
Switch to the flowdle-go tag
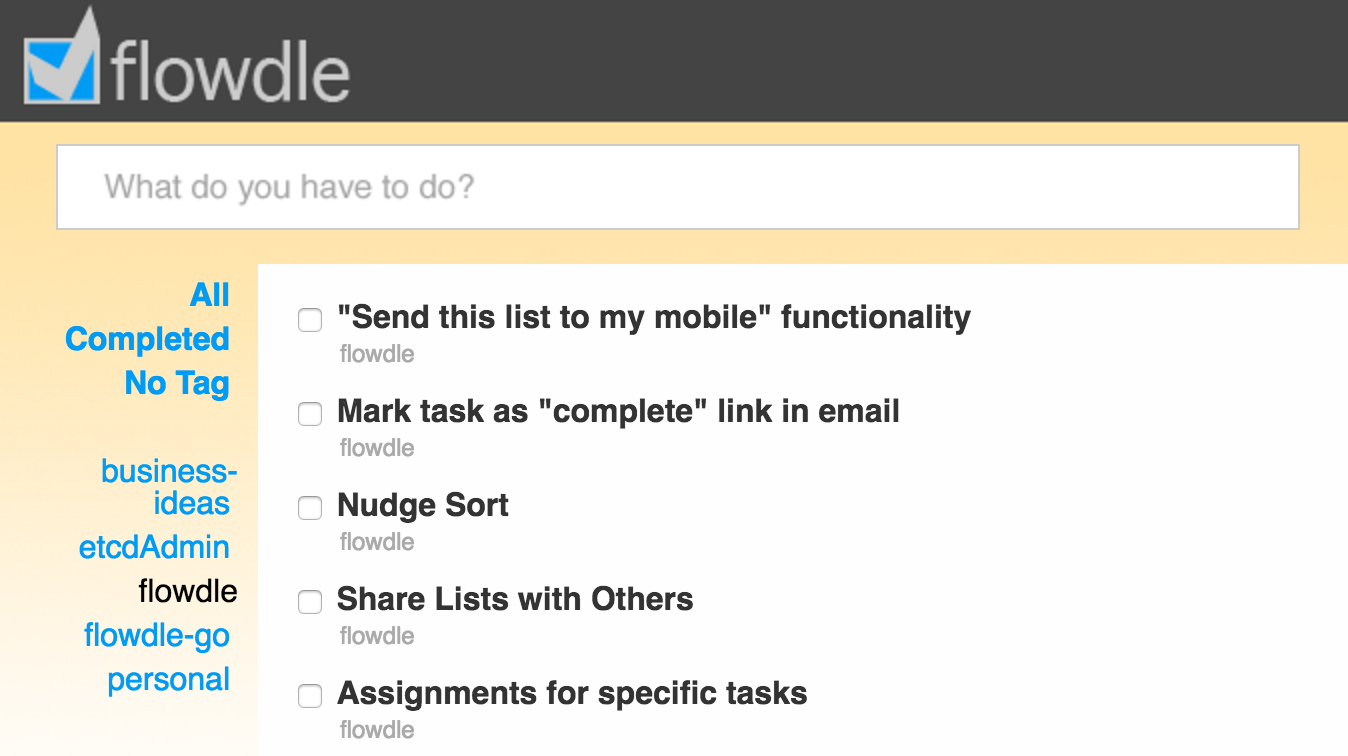click(157, 635)
